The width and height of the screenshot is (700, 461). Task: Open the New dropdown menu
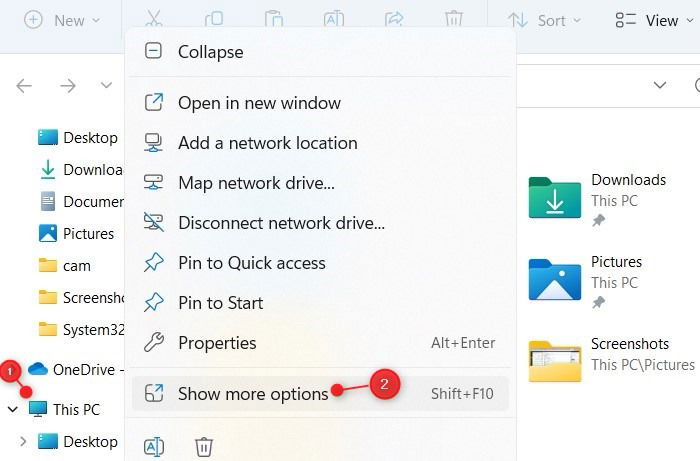62,20
